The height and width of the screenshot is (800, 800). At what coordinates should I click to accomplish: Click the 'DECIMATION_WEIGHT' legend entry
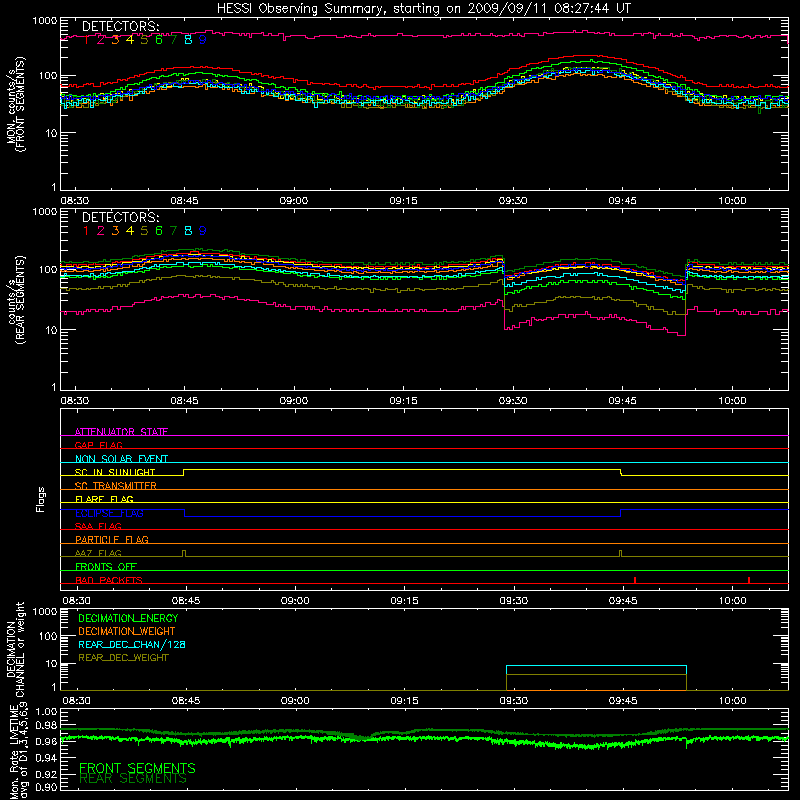click(127, 631)
